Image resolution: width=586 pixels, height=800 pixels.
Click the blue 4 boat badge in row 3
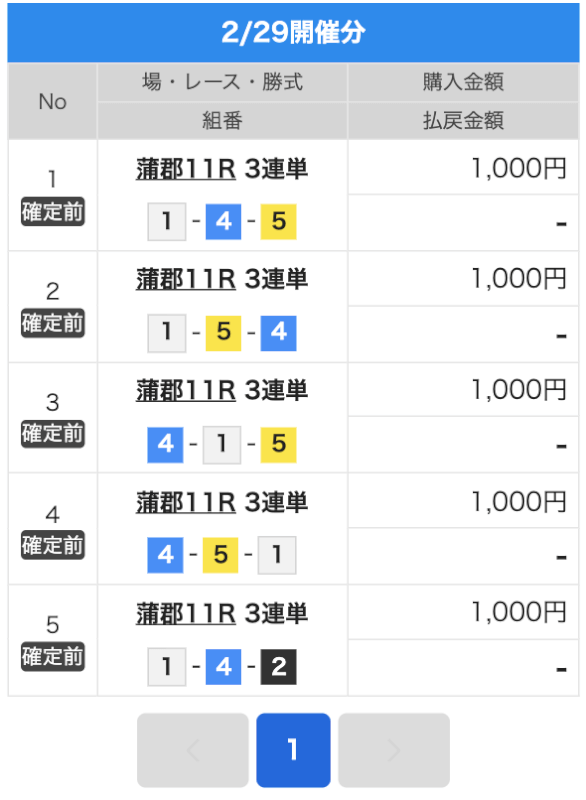coord(165,445)
